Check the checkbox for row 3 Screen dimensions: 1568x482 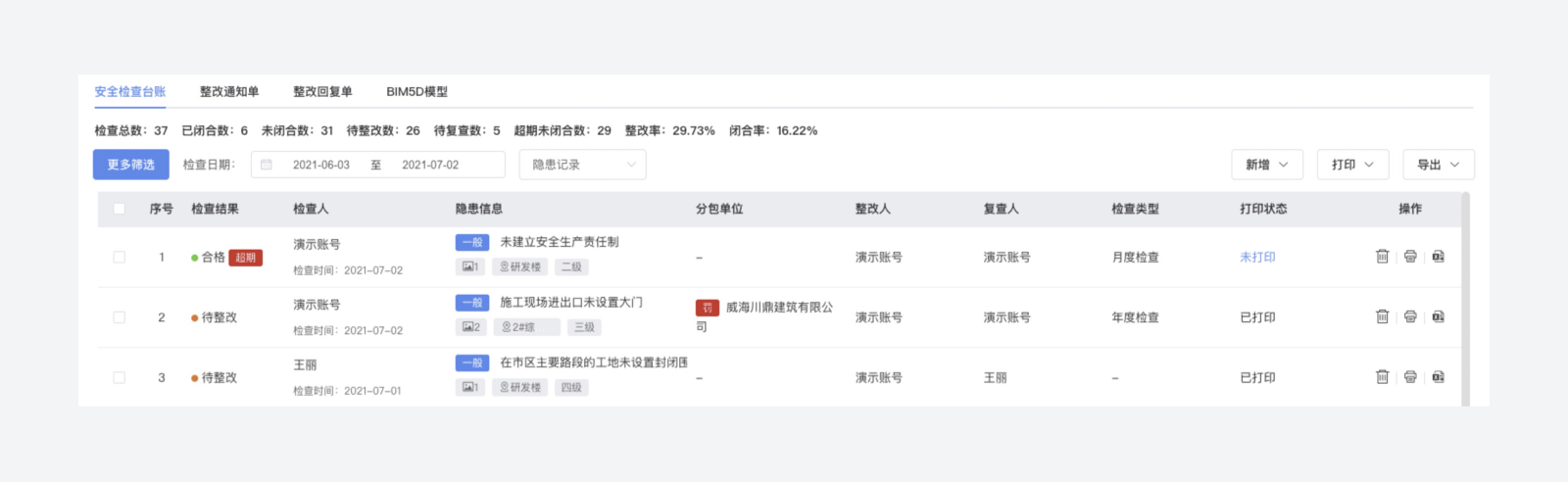click(120, 377)
